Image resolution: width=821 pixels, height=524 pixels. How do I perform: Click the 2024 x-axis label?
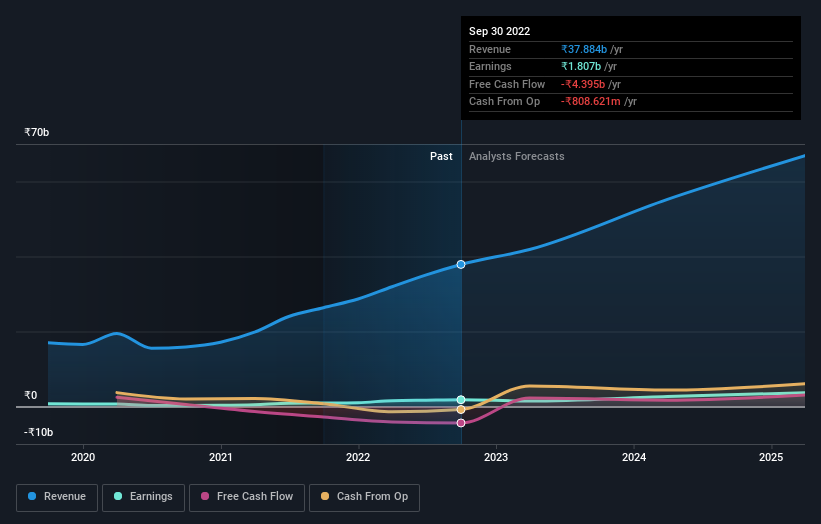coord(634,457)
